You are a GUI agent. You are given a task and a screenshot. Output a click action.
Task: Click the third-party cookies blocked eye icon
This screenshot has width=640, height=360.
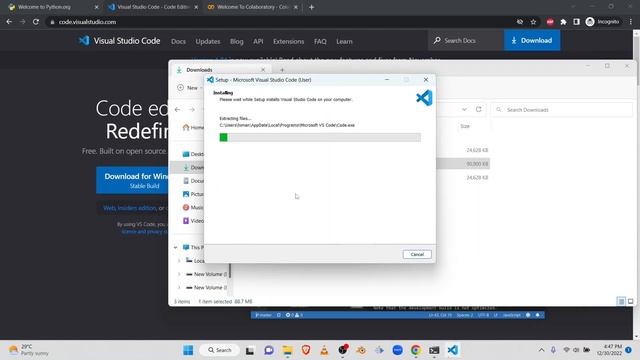(x=520, y=22)
